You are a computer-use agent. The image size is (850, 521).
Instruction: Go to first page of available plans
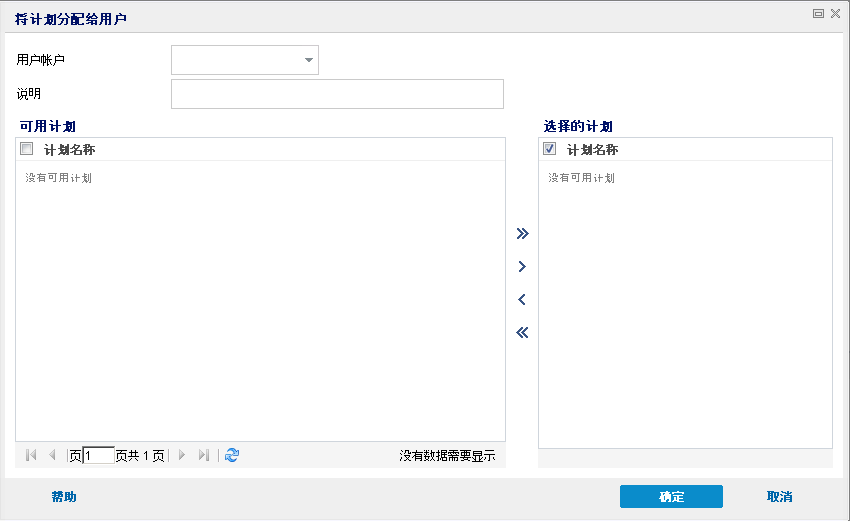coord(31,455)
